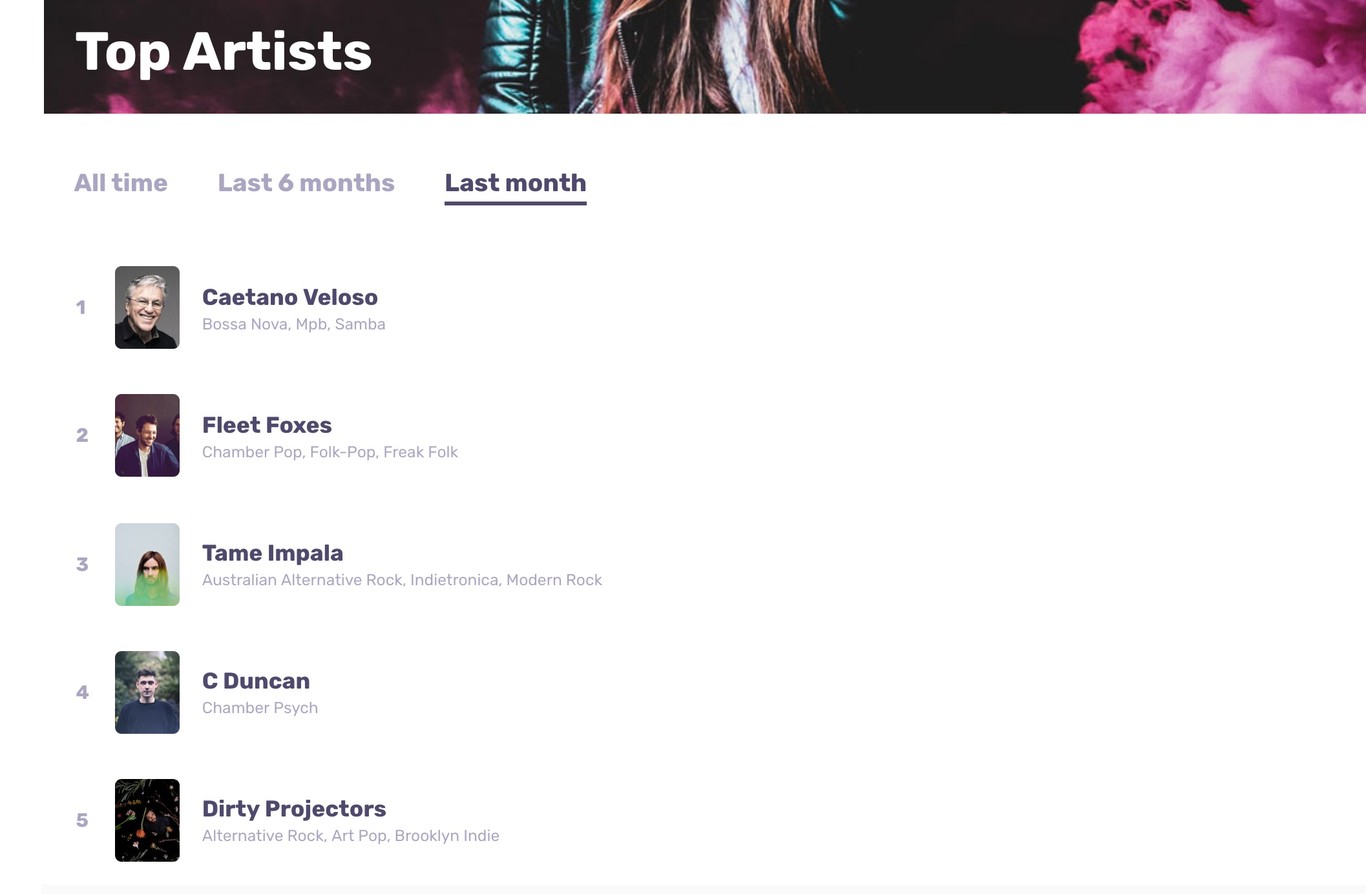Click Caetano Veloso's profile photo
This screenshot has width=1366, height=894.
tap(147, 307)
